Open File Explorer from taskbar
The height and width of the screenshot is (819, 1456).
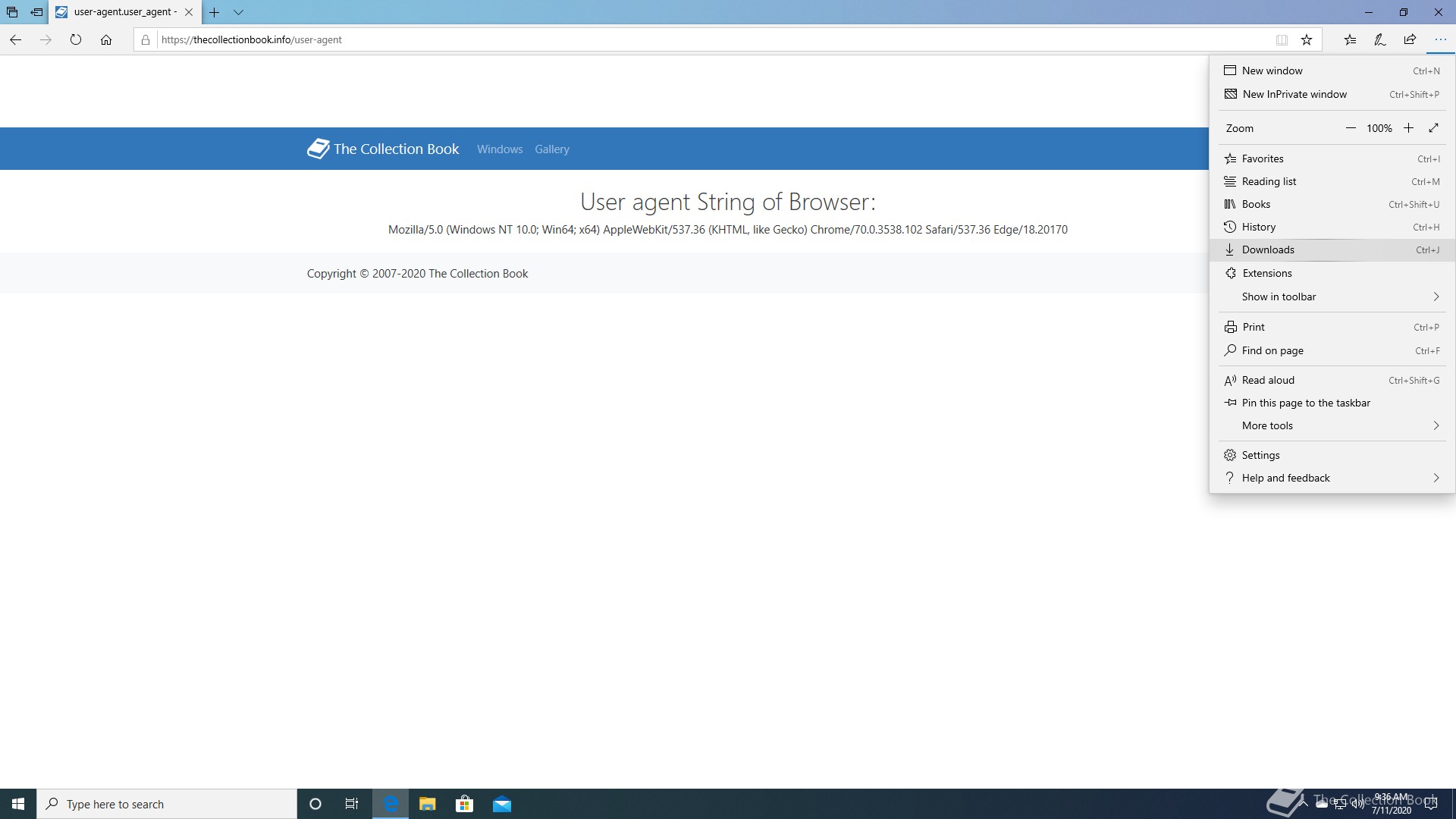(428, 804)
